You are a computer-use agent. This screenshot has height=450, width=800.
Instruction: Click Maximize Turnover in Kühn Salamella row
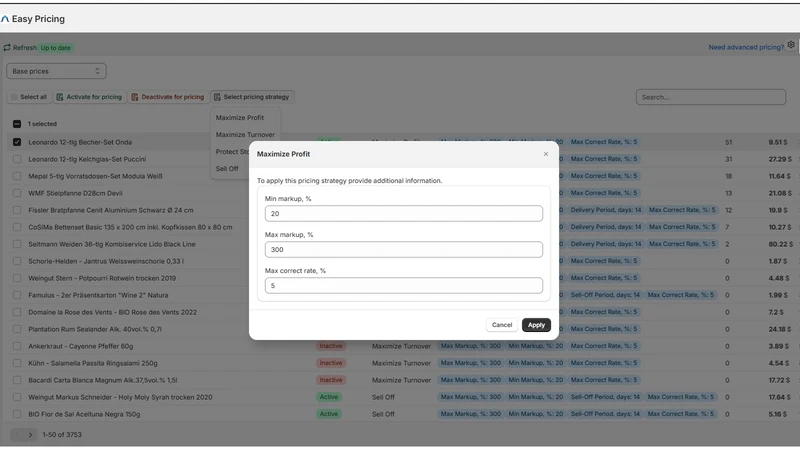click(x=402, y=363)
